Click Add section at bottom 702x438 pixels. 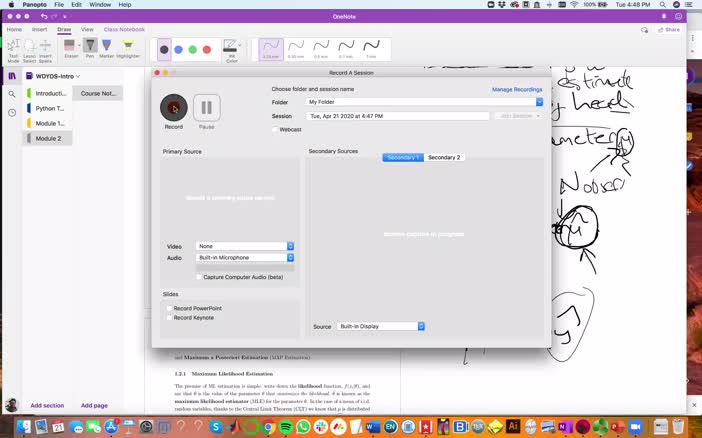[x=47, y=405]
